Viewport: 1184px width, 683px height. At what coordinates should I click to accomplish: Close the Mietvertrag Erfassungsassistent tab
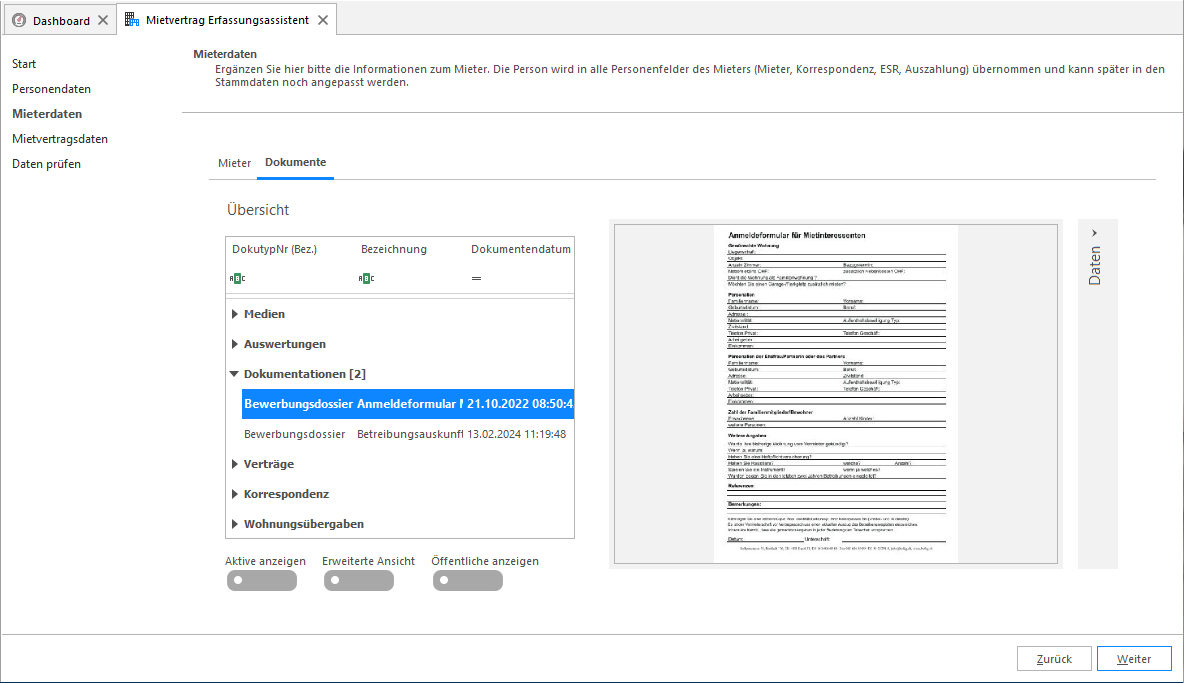323,20
